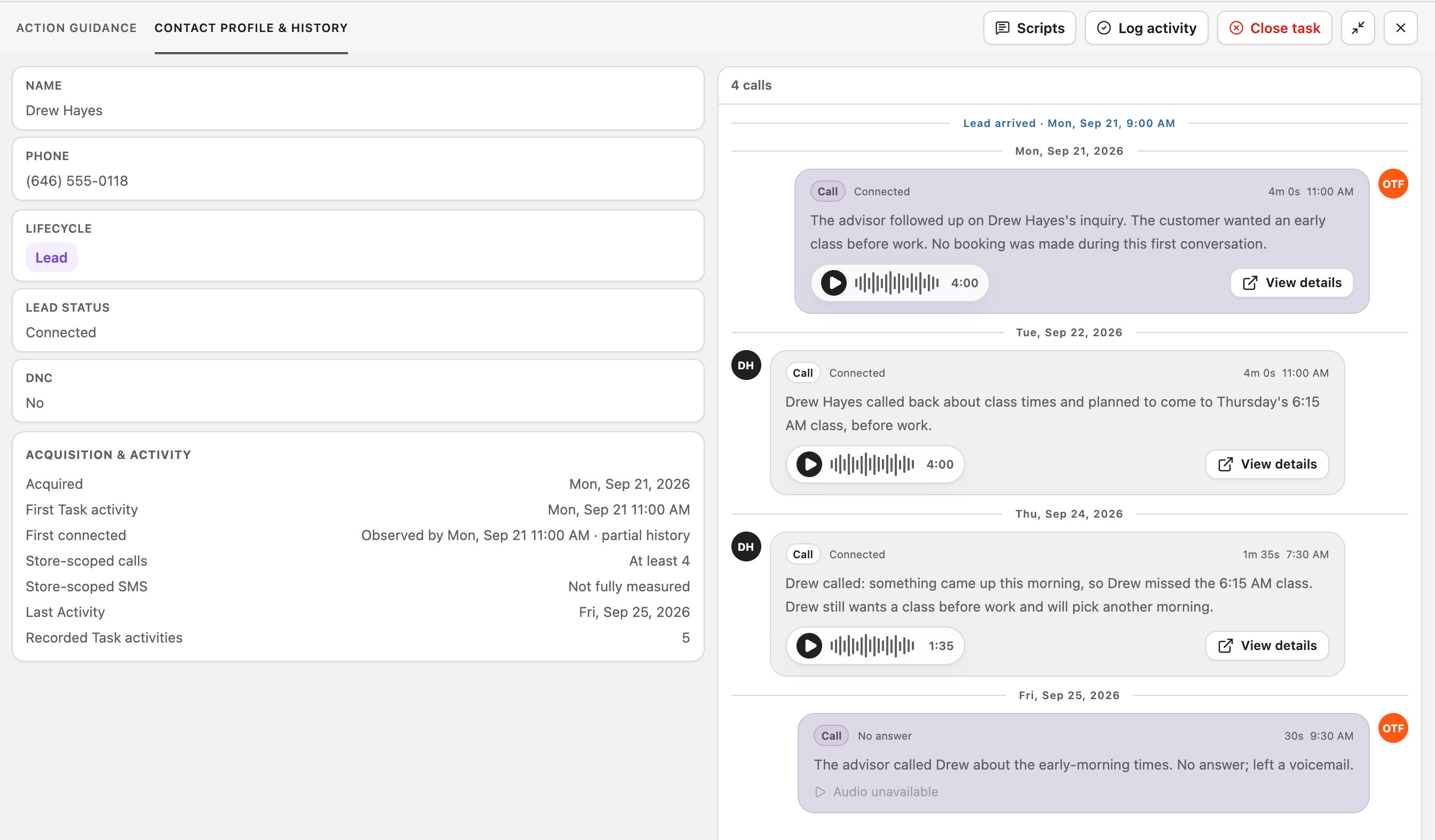Click the 'Not fully measured' SMS value
This screenshot has width=1435, height=840.
(629, 587)
